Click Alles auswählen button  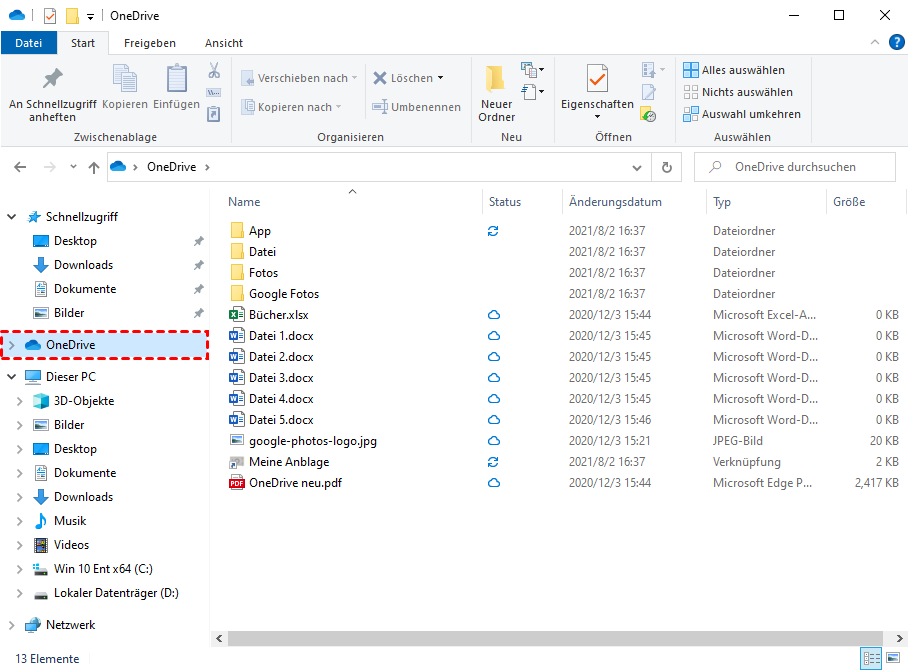pos(734,70)
